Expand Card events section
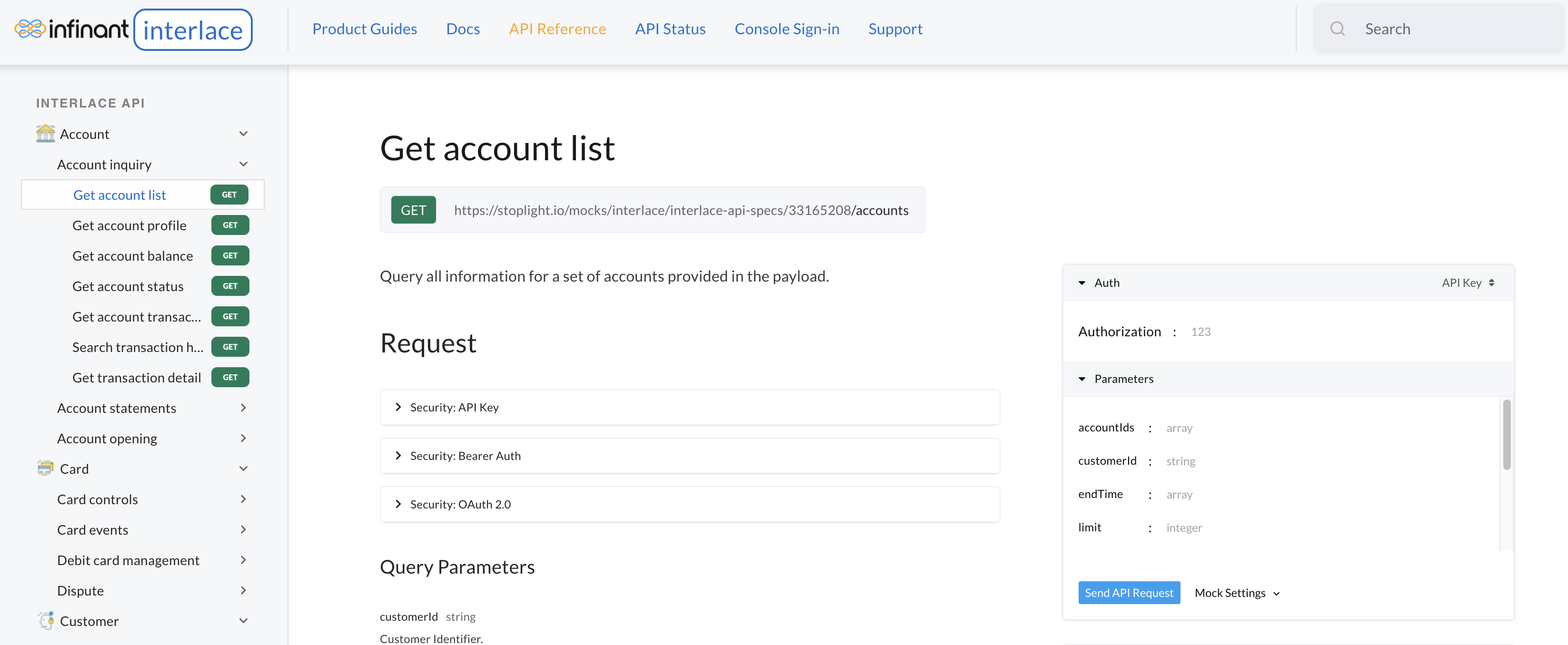The image size is (1568, 645). coord(243,529)
